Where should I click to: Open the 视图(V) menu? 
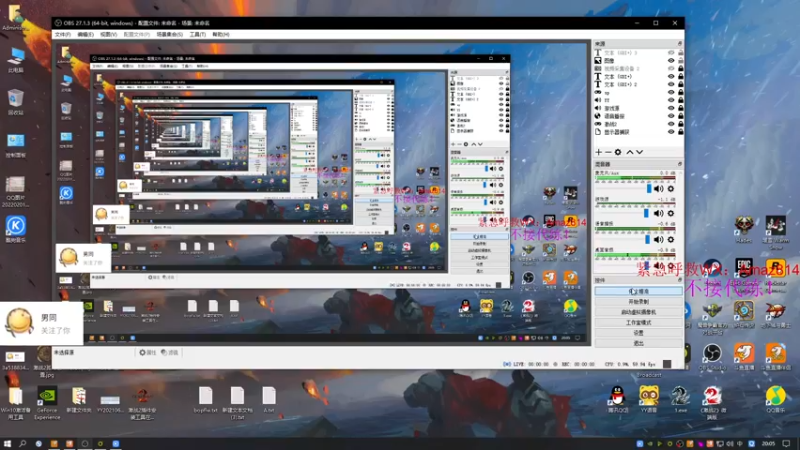[109, 35]
